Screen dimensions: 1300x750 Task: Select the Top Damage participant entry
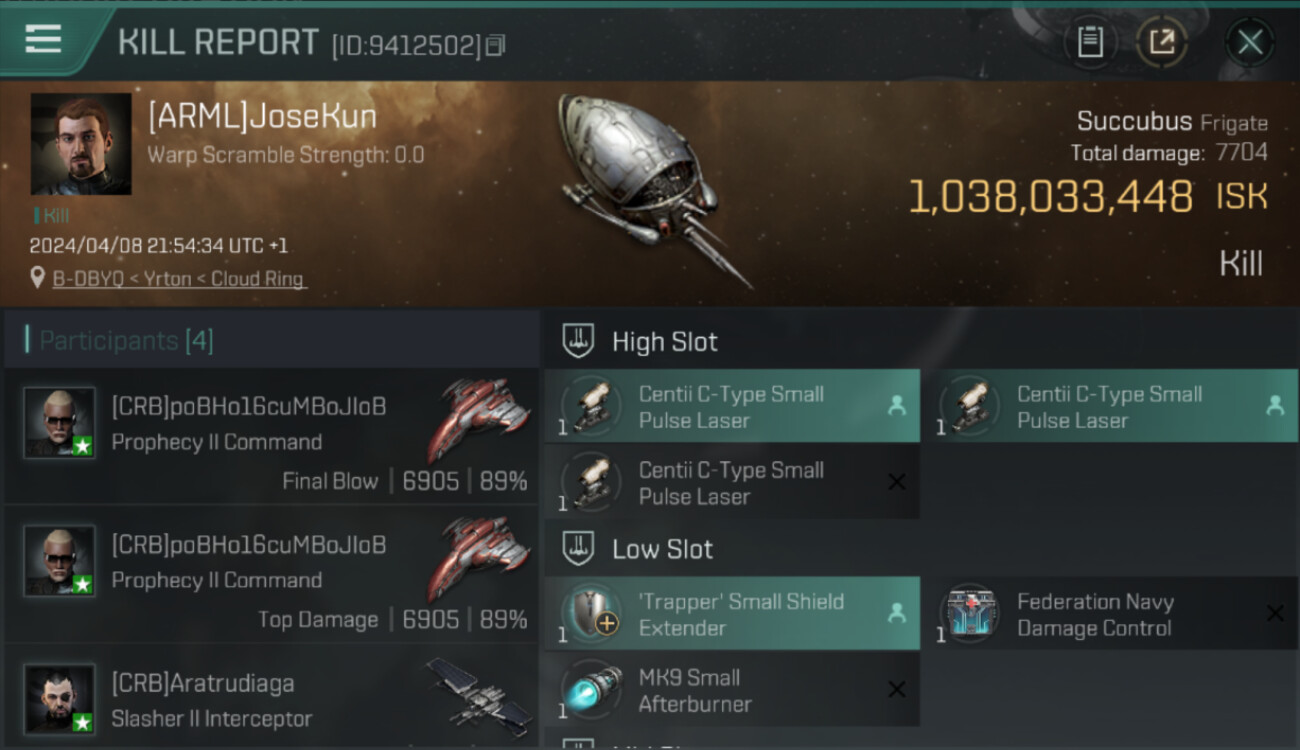point(271,574)
